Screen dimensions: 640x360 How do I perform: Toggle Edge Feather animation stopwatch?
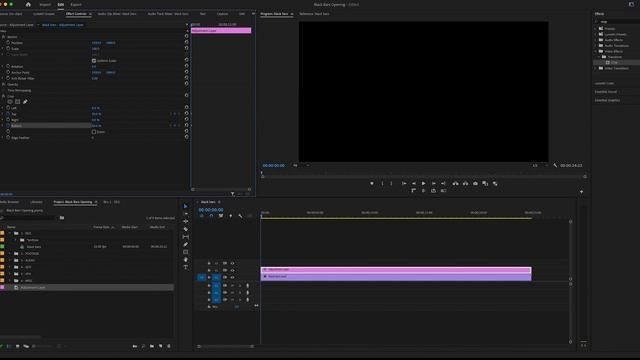point(8,138)
